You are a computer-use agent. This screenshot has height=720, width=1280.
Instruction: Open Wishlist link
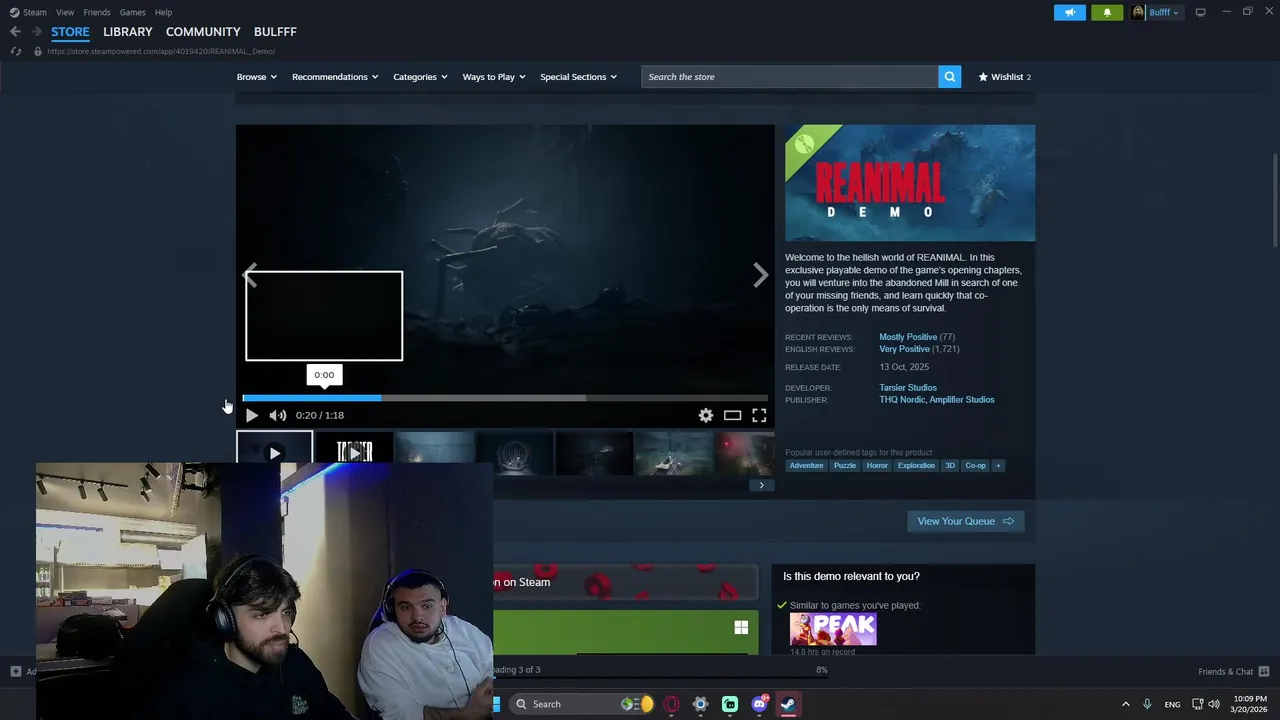(x=1004, y=77)
